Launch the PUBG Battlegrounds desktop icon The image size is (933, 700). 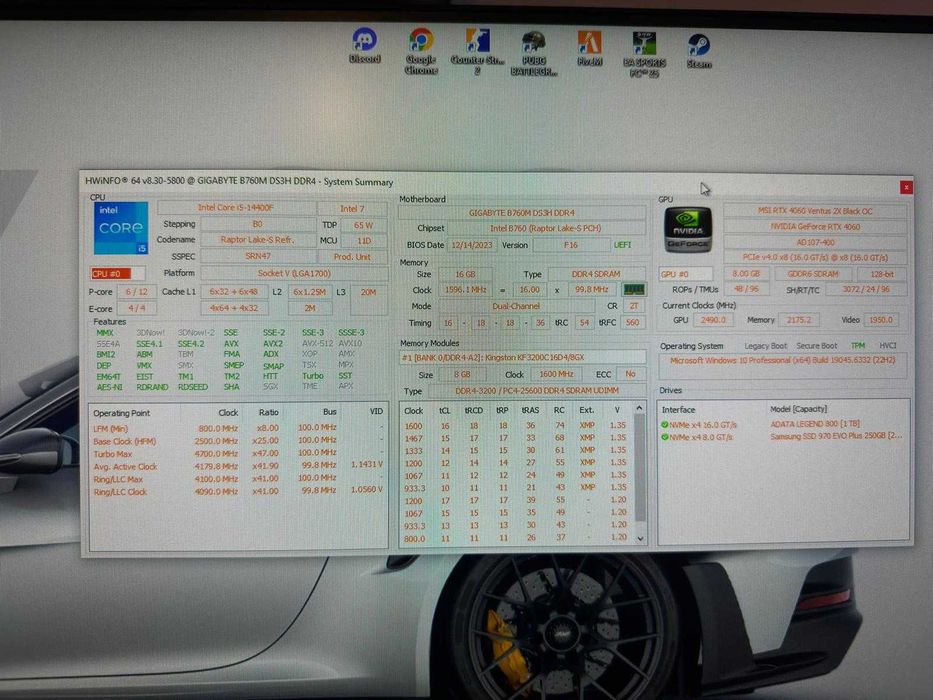click(534, 53)
